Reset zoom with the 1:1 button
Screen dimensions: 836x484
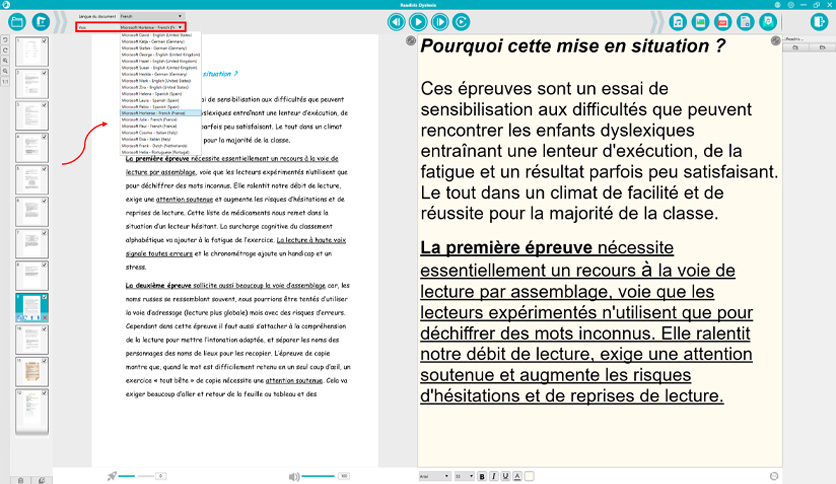(5, 82)
